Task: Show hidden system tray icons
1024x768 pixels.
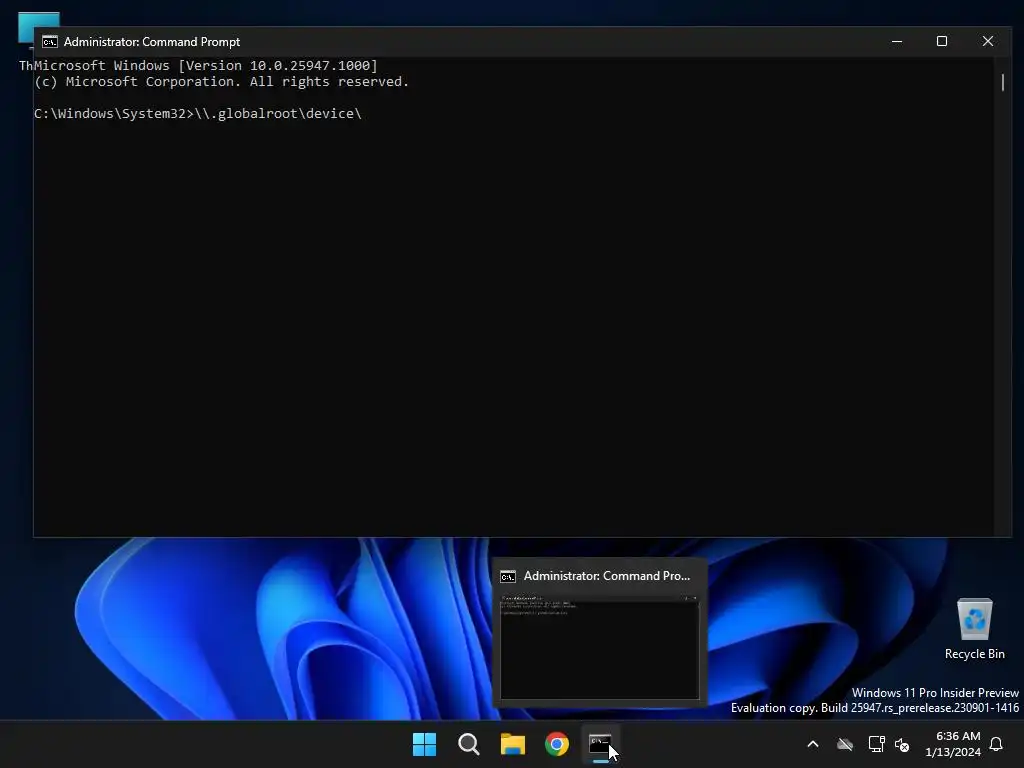Action: pyautogui.click(x=813, y=744)
